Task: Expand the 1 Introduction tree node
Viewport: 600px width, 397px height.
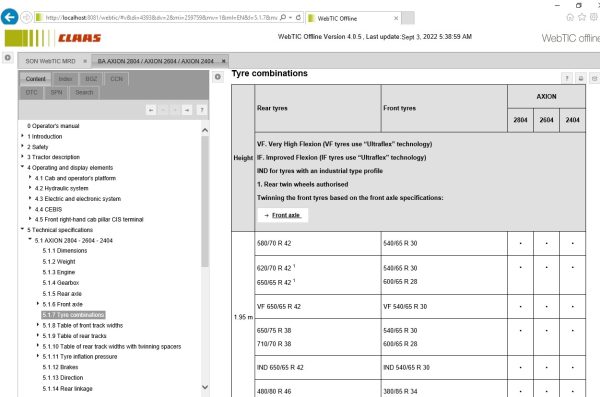Action: pyautogui.click(x=22, y=136)
